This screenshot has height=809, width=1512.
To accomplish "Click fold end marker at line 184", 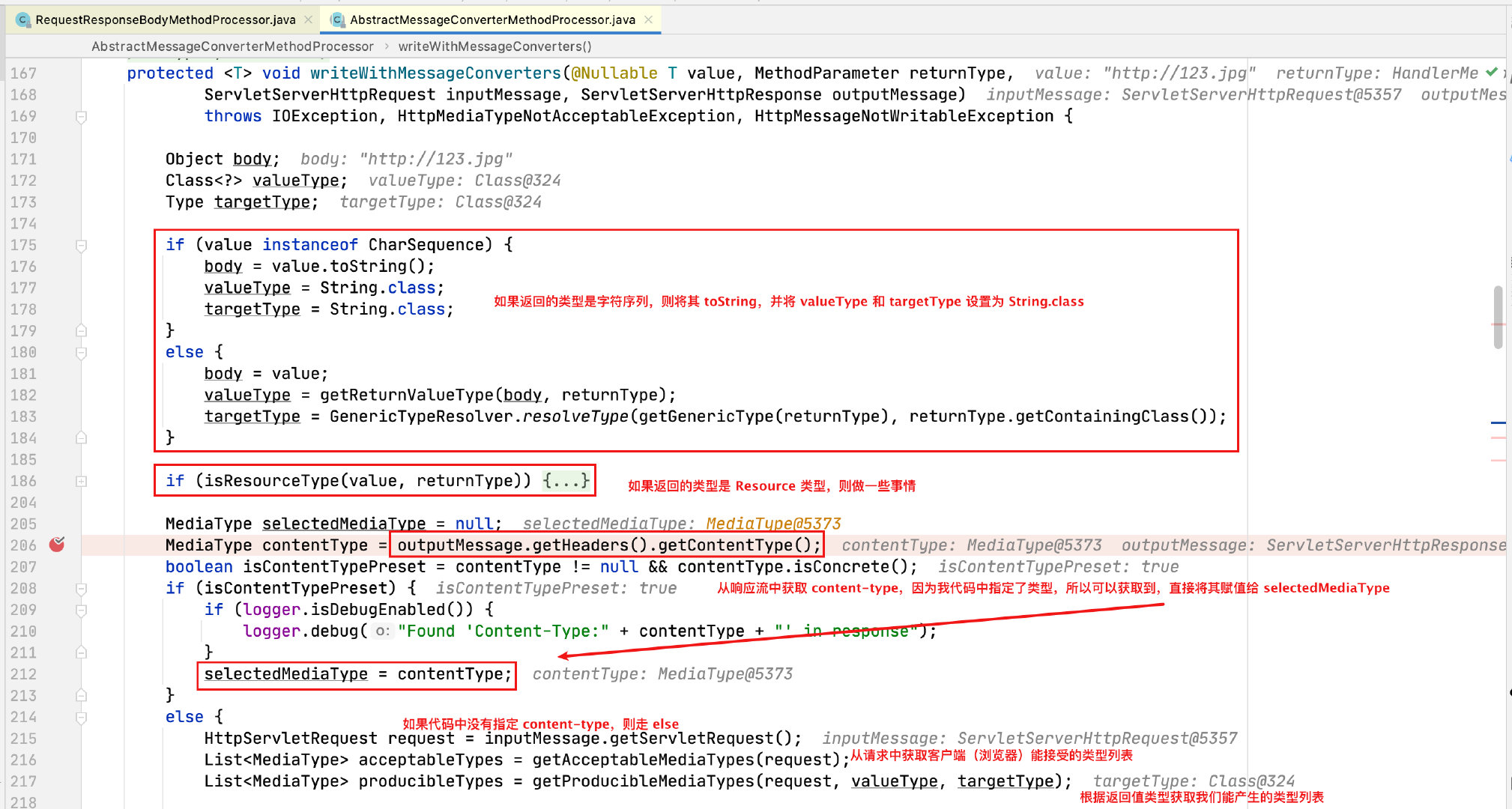I will [x=82, y=437].
